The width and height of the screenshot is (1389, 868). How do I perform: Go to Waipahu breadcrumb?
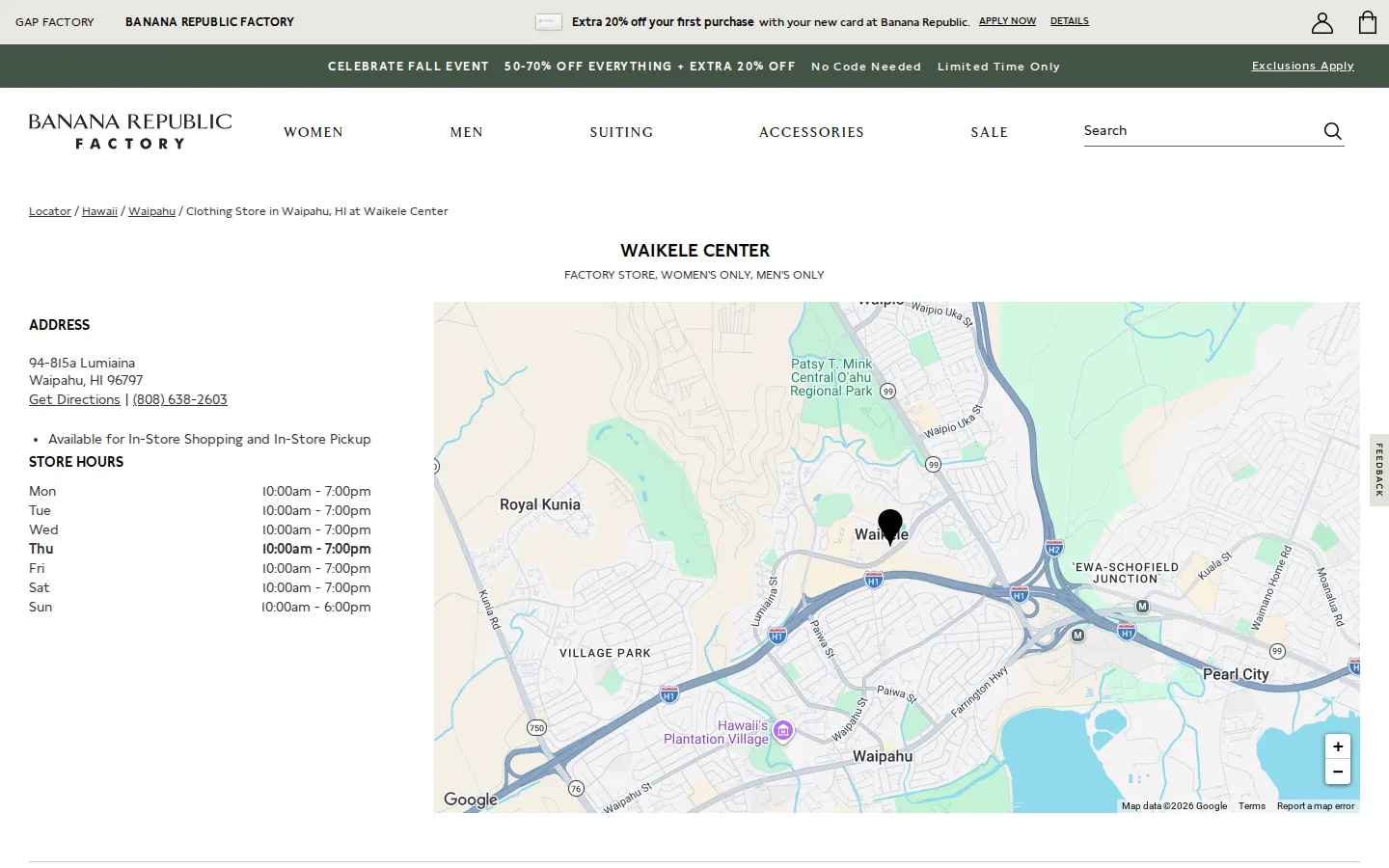click(151, 211)
